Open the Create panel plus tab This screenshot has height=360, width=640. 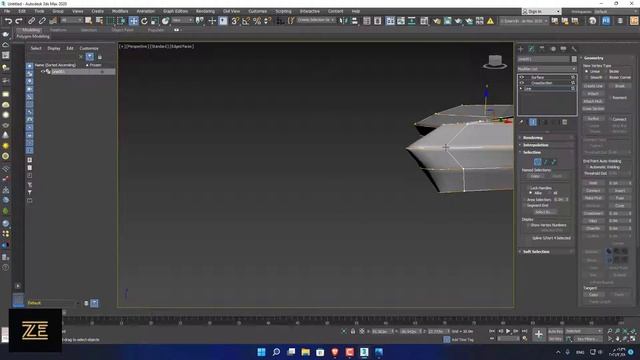tap(520, 49)
